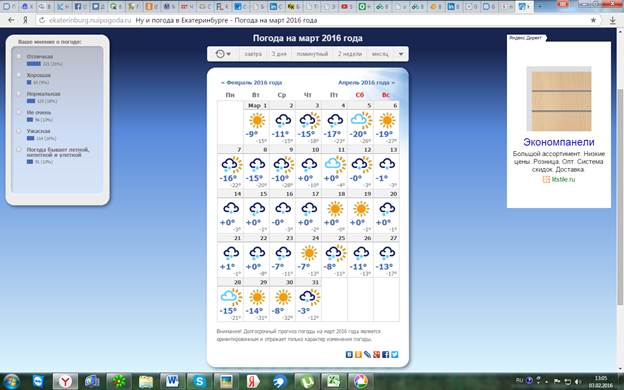Select the "Отличная" poll option
Viewport: 624px width, 390px height.
click(x=19, y=57)
